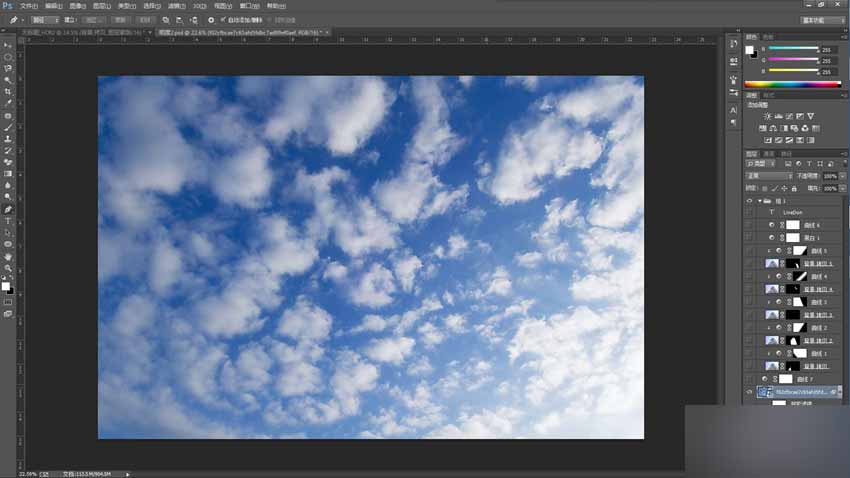The height and width of the screenshot is (478, 850).
Task: Click the 选区 make button
Action: click(92, 20)
